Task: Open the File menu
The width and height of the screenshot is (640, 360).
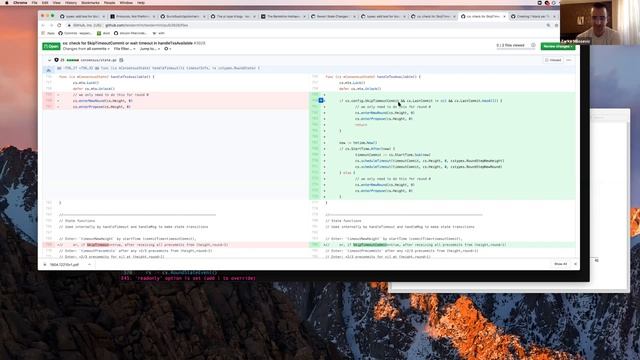Action: click(34, 3)
